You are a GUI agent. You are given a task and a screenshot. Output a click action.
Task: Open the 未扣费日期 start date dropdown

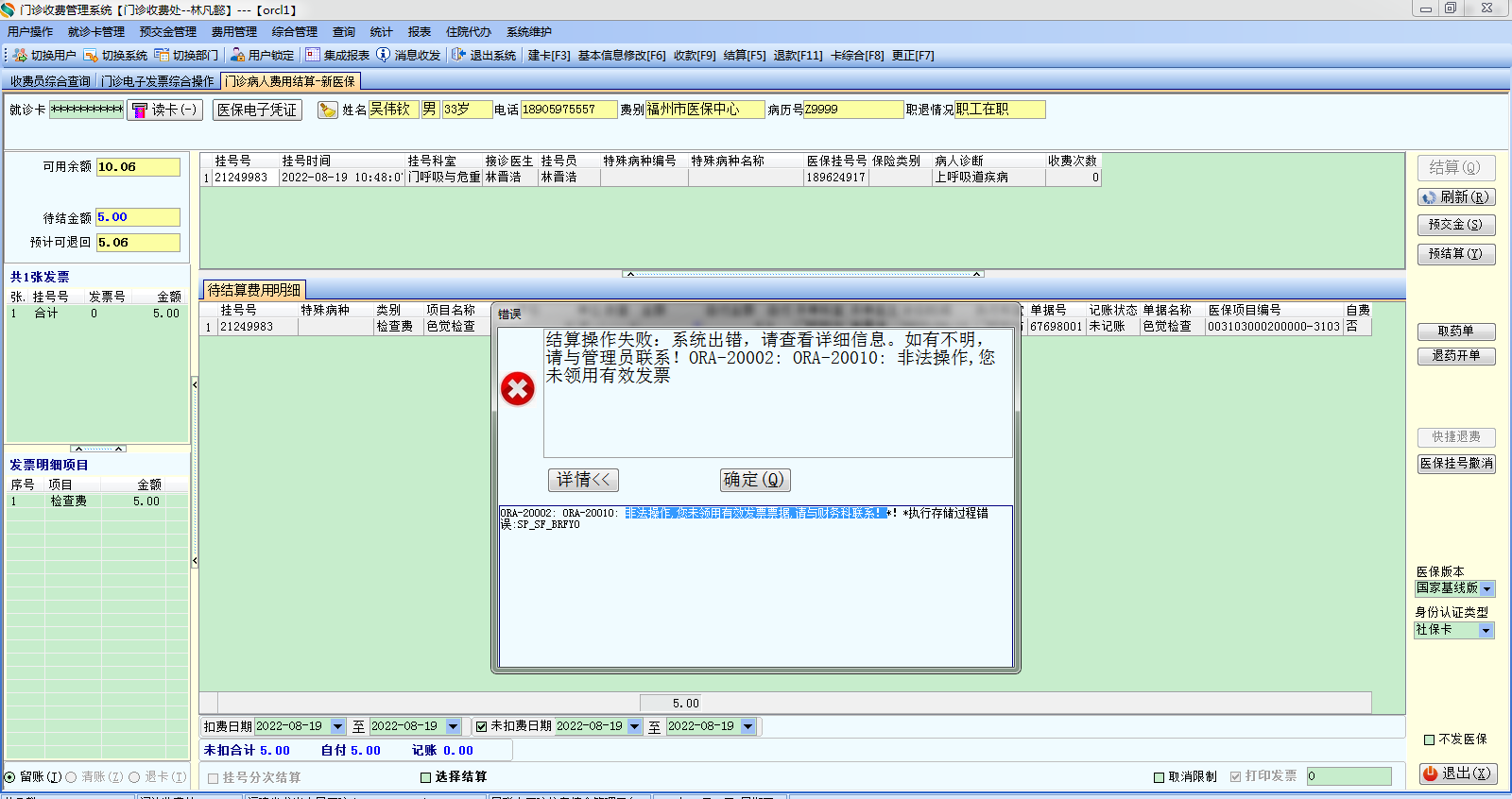(x=634, y=726)
